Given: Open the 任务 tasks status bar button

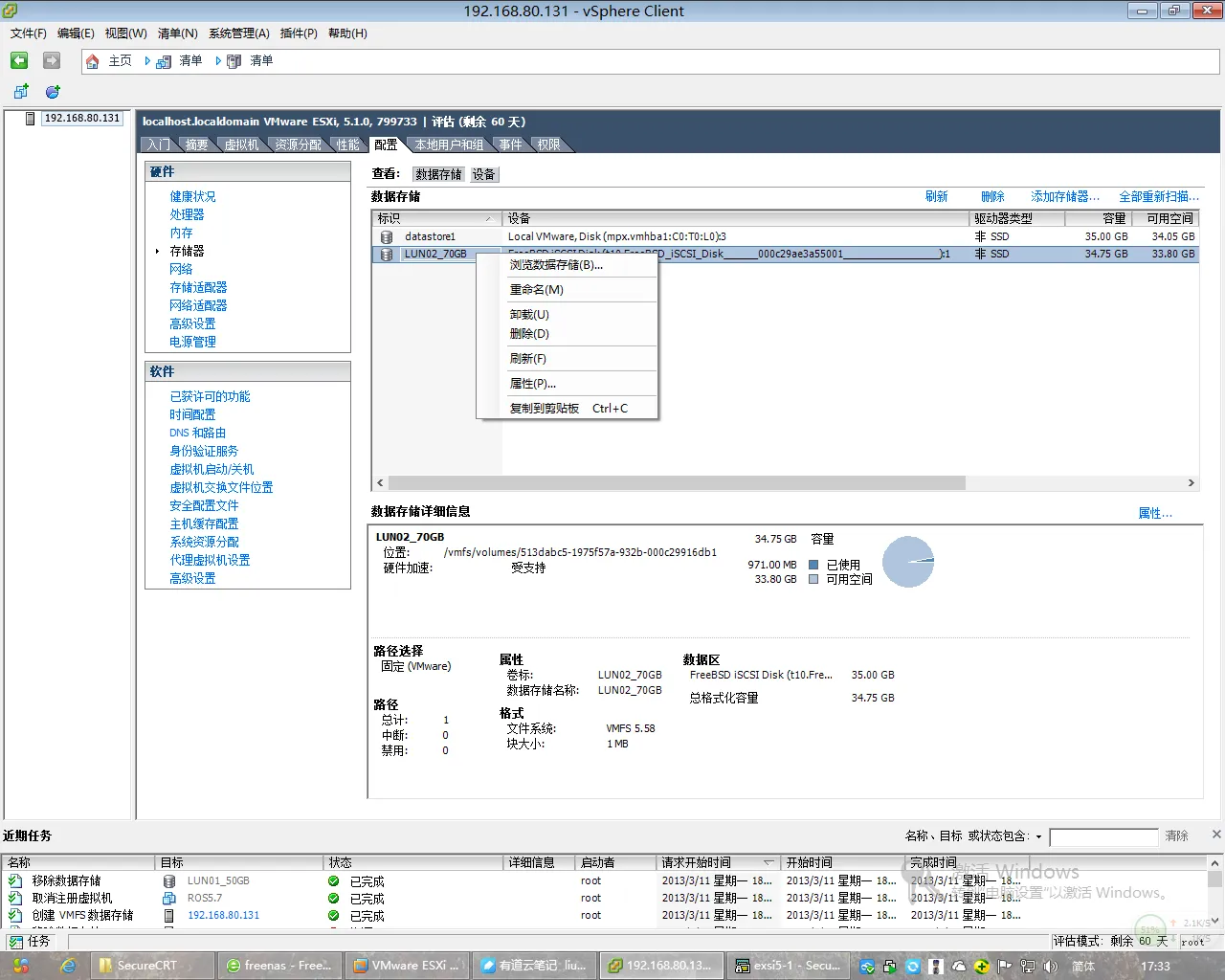Looking at the screenshot, I should (x=30, y=942).
